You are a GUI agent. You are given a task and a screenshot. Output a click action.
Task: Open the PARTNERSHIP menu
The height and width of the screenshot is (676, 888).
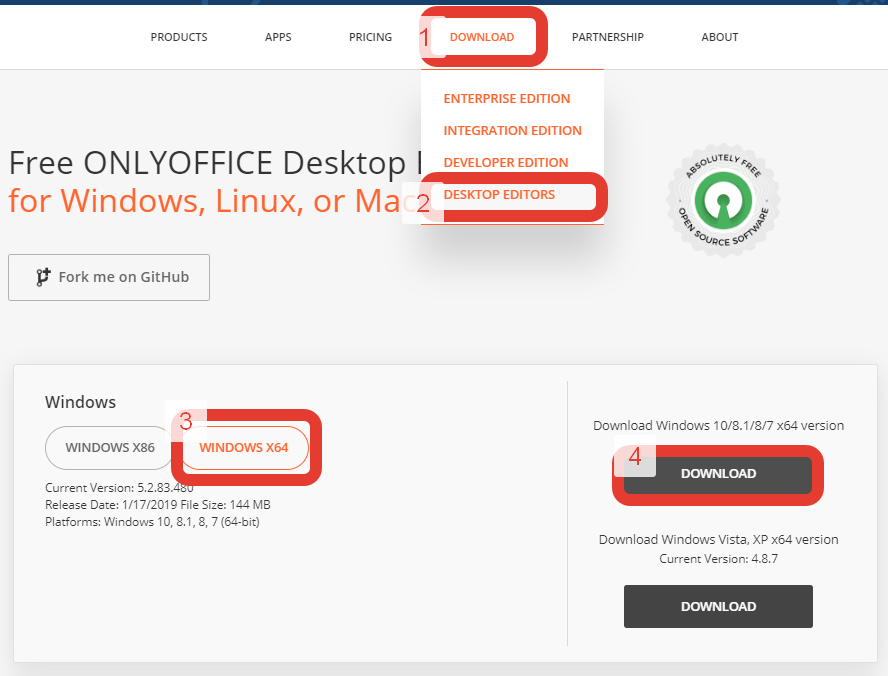[x=608, y=37]
